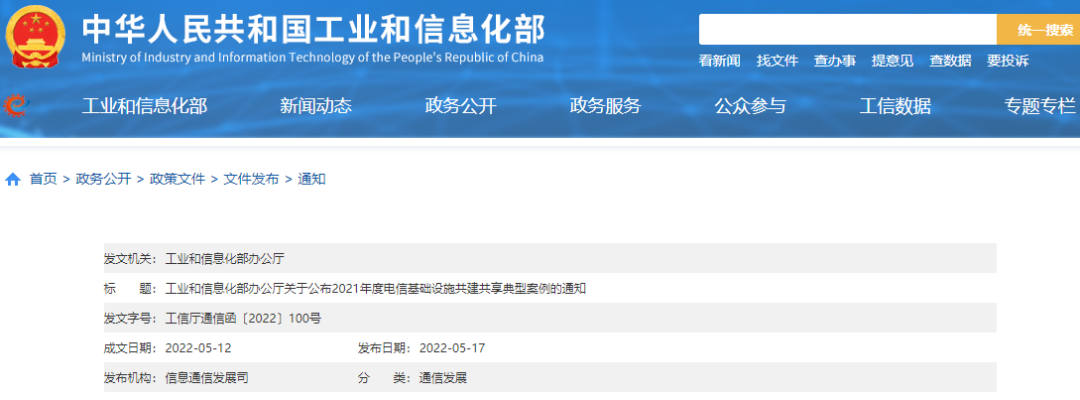Go to 通知 in breadcrumb
Image resolution: width=1080 pixels, height=400 pixels.
[311, 180]
